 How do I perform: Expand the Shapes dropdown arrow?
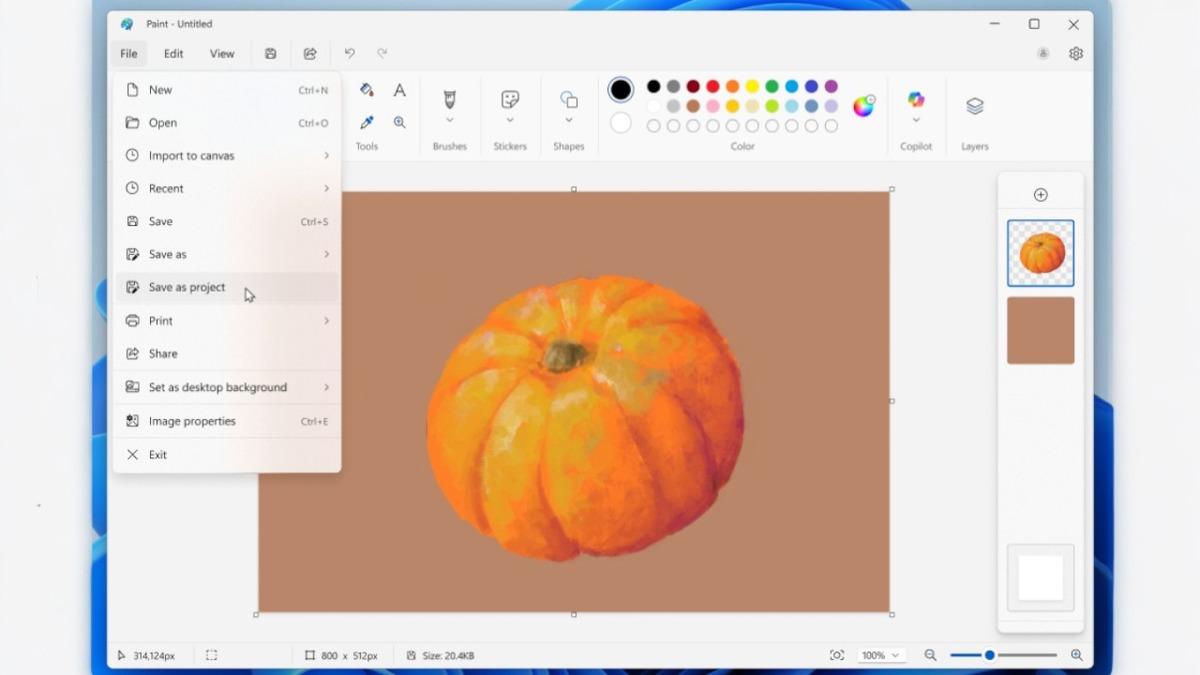(x=568, y=121)
